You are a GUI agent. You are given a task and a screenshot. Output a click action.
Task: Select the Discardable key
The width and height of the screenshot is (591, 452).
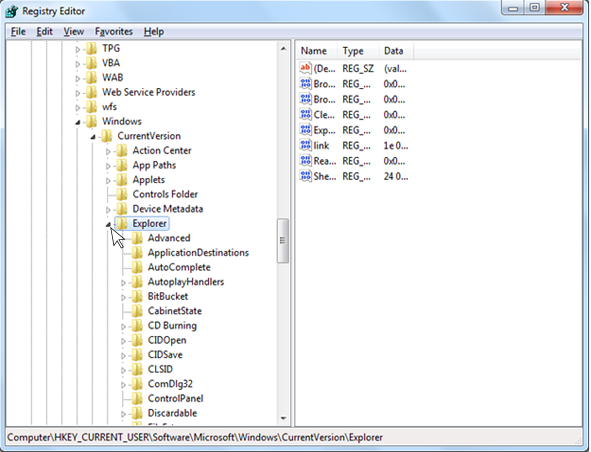pos(172,413)
